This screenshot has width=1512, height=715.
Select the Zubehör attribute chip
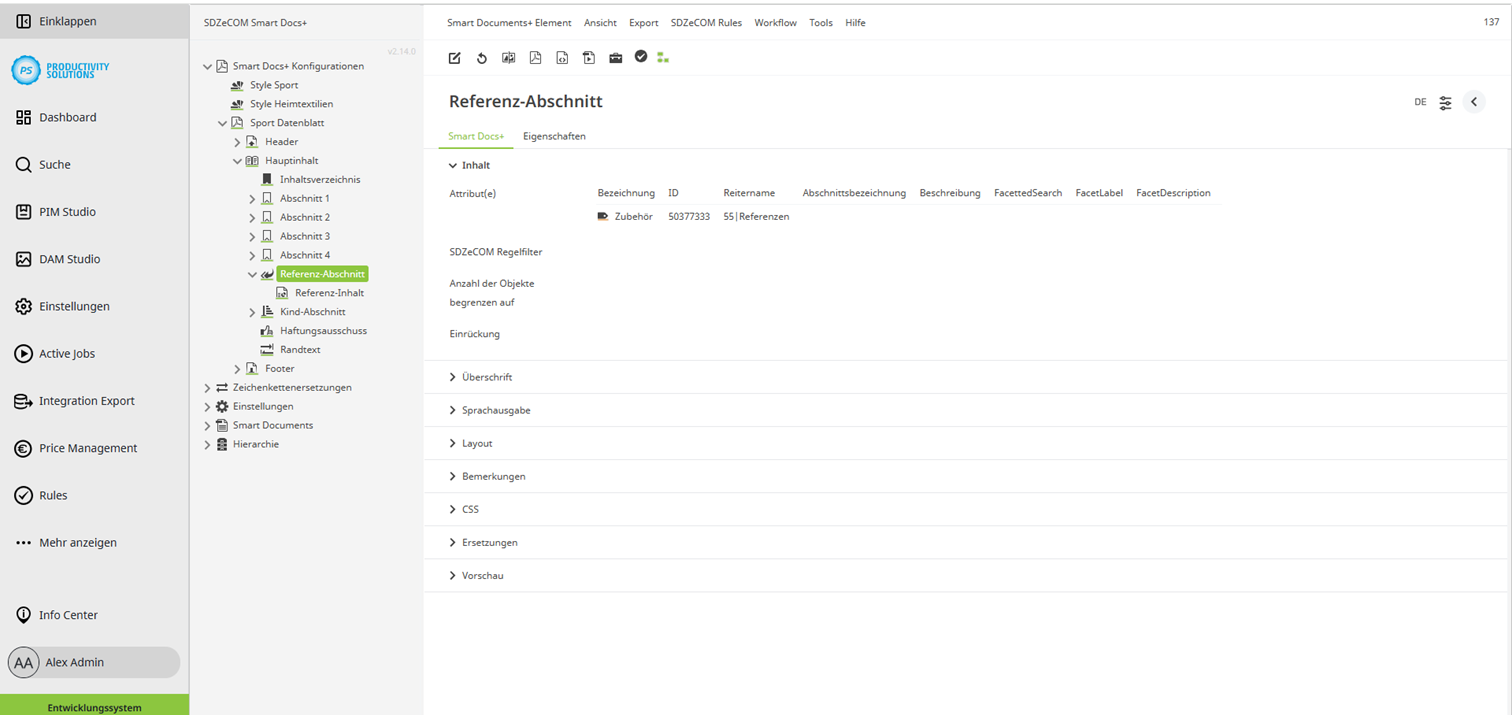tap(626, 215)
